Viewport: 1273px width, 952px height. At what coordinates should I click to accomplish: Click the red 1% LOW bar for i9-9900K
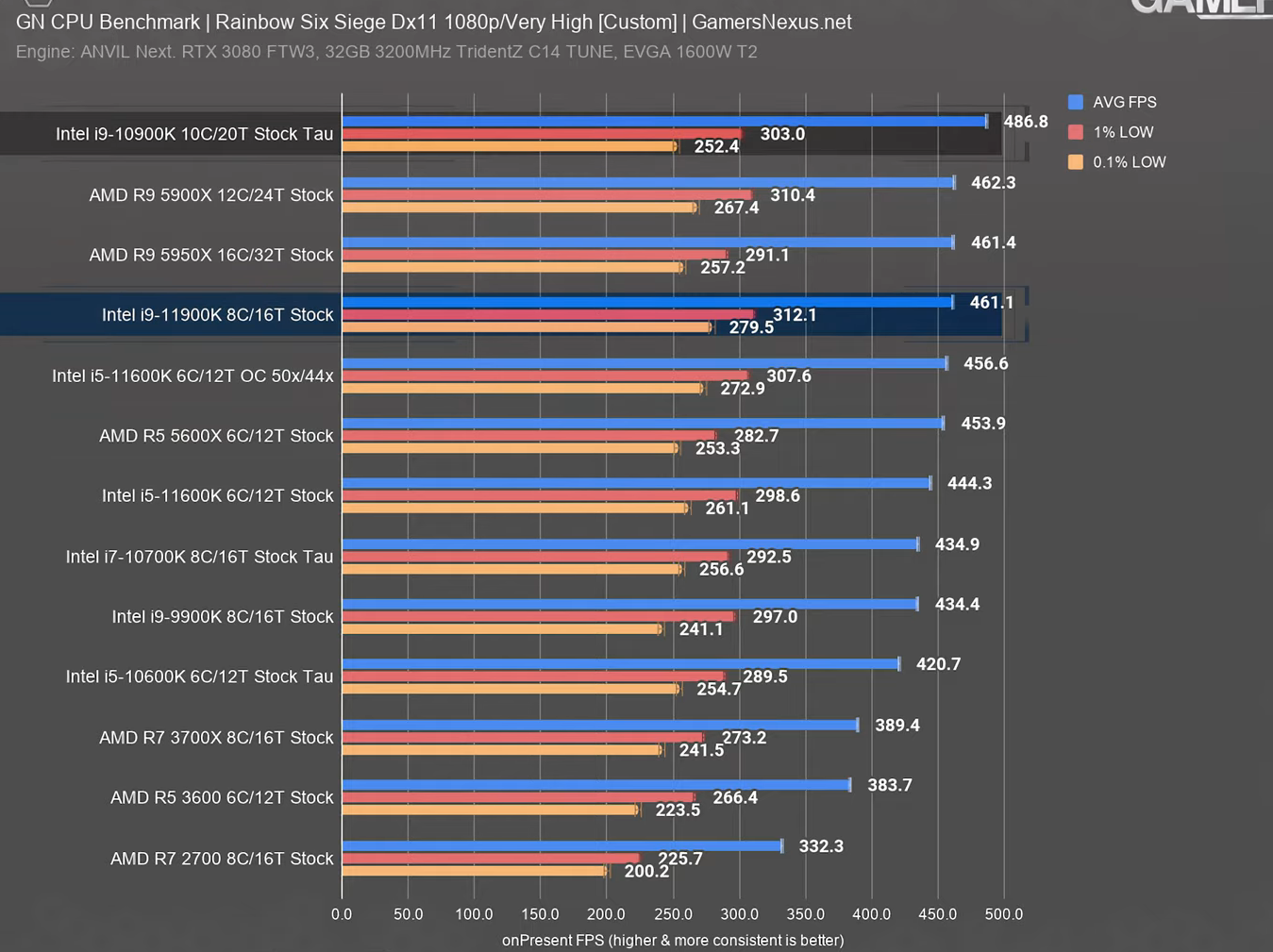538,617
